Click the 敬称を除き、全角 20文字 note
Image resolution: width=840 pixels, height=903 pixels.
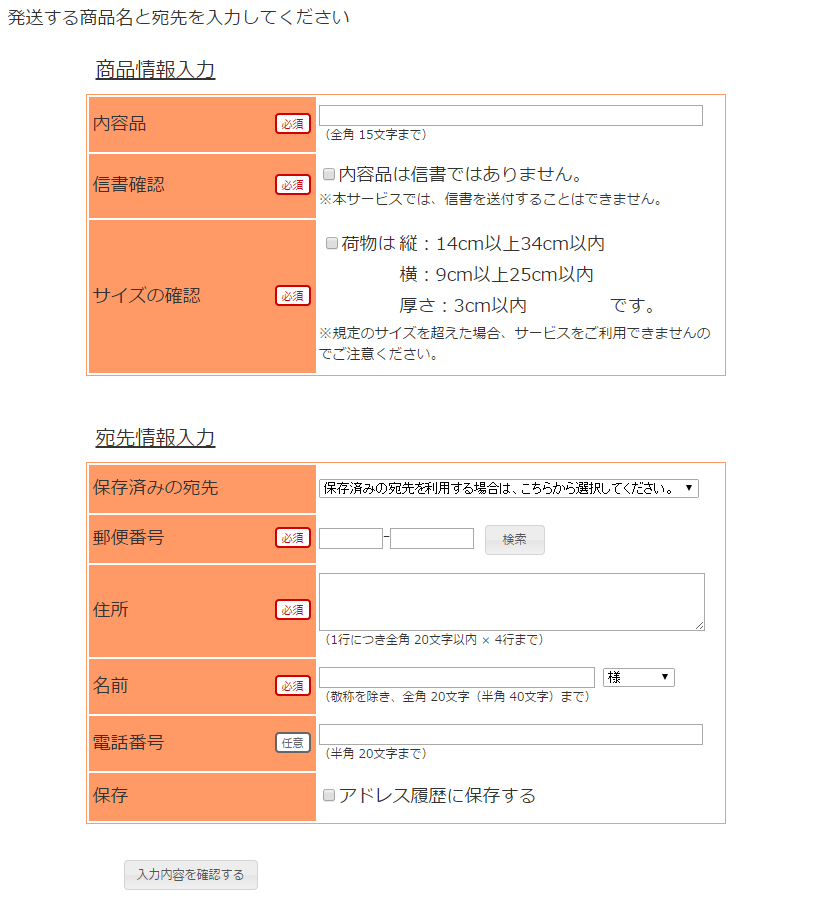pos(457,697)
